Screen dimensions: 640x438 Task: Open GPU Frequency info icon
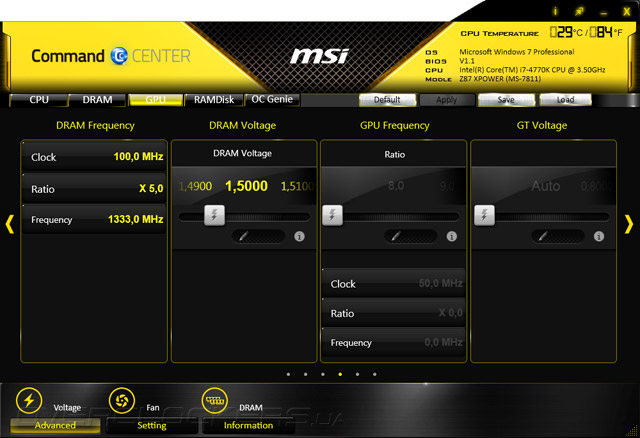[x=451, y=236]
